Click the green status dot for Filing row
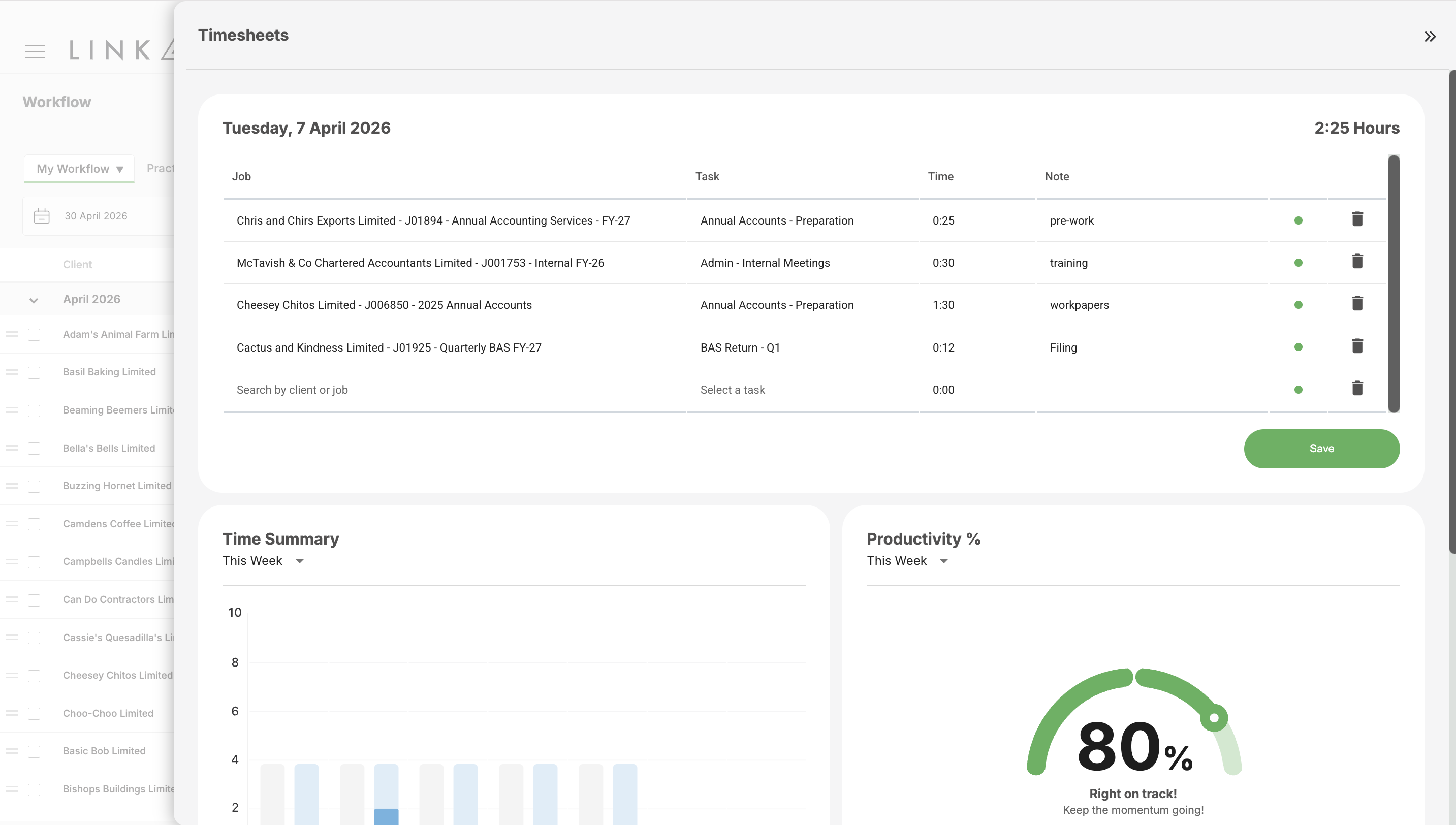 (x=1298, y=347)
